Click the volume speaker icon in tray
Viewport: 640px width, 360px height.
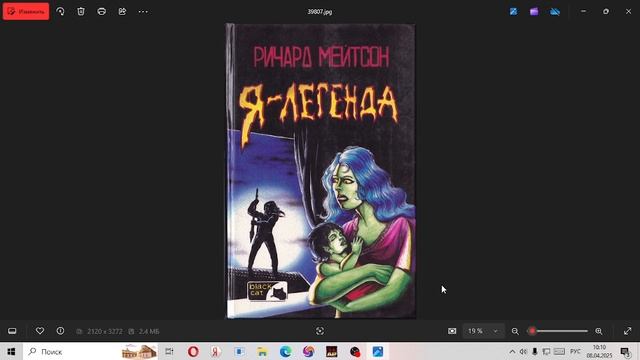[x=523, y=351]
